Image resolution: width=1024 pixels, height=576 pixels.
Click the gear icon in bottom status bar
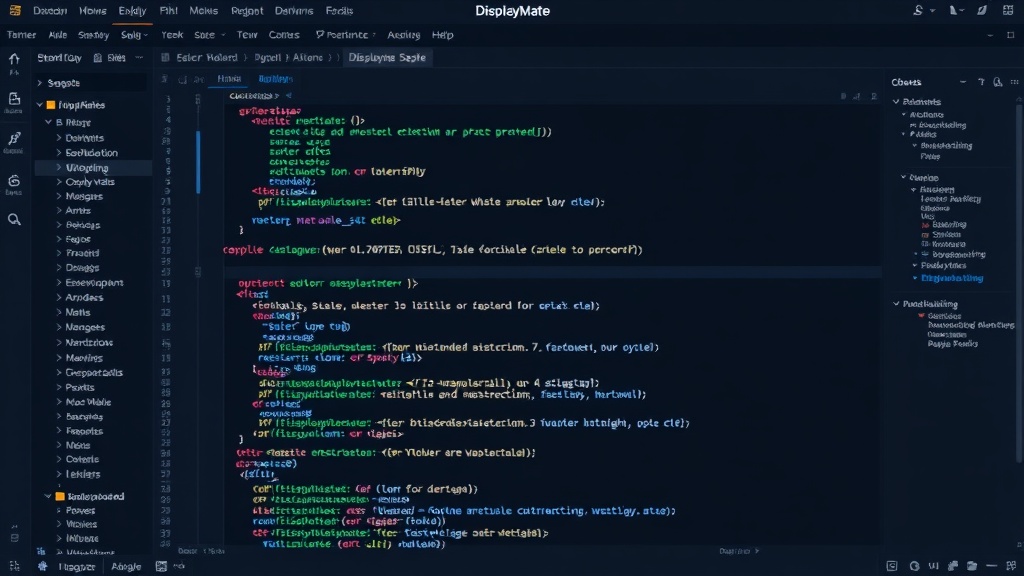pyautogui.click(x=42, y=566)
